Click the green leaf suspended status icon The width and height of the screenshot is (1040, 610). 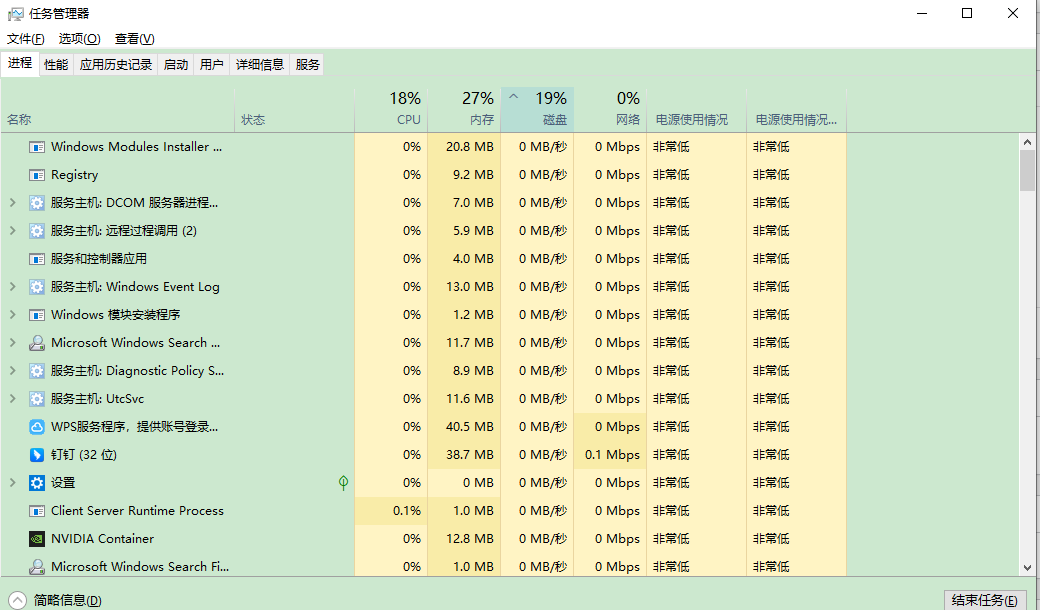pos(343,483)
